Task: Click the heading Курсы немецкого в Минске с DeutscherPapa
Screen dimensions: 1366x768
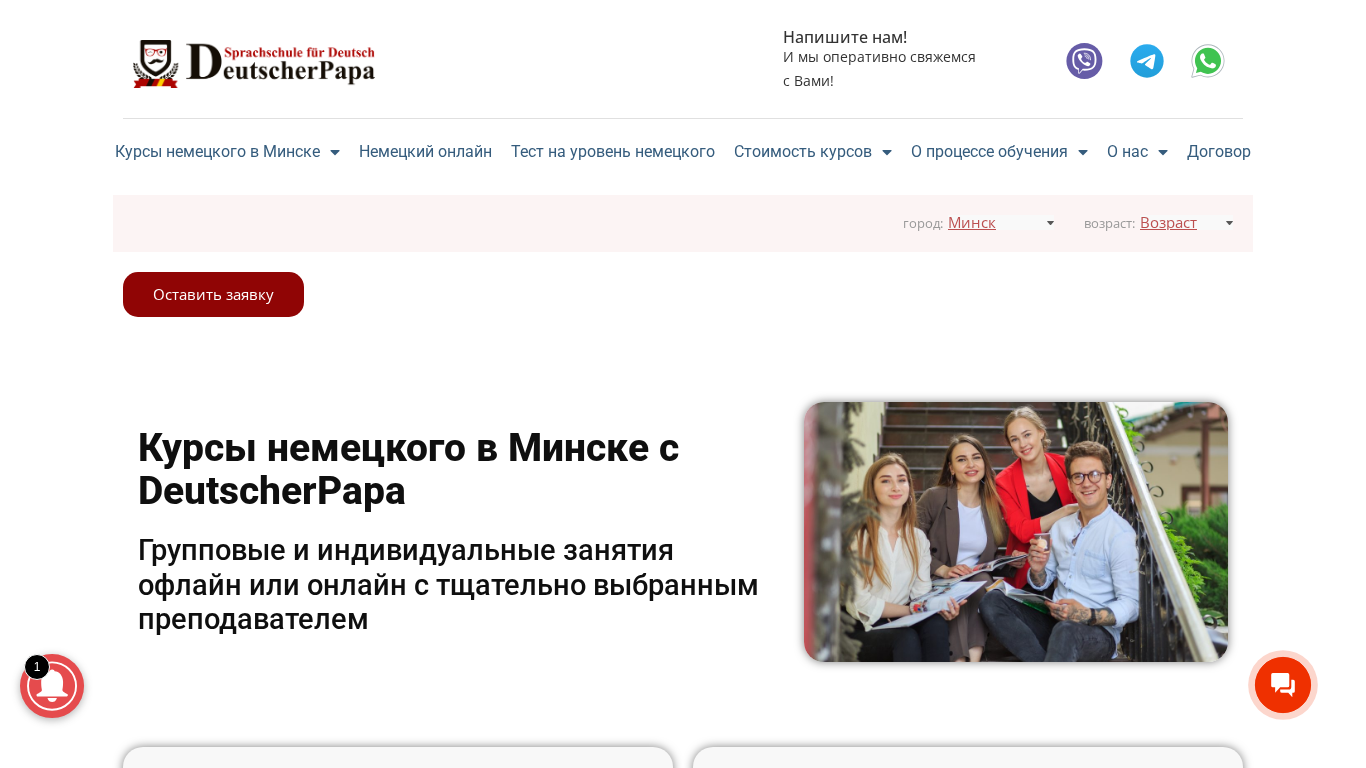Action: click(408, 469)
